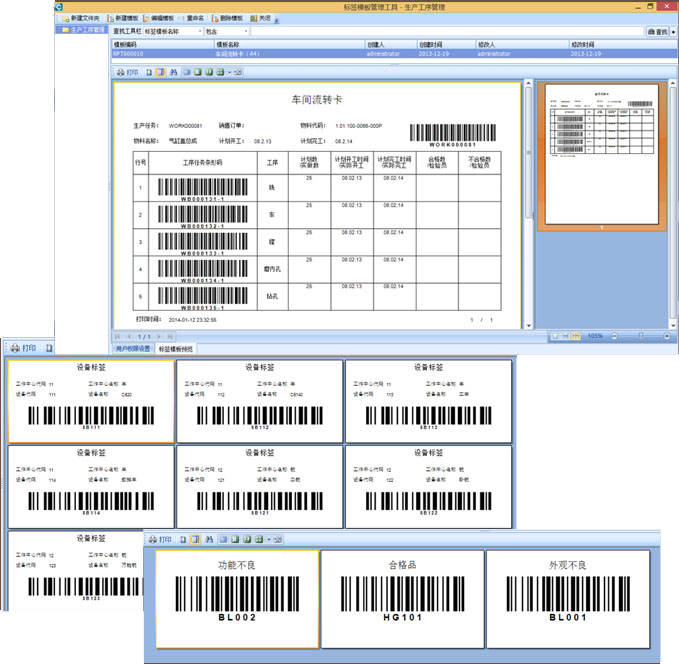Open the 包含 condition dropdown
The height and width of the screenshot is (664, 679).
246,32
